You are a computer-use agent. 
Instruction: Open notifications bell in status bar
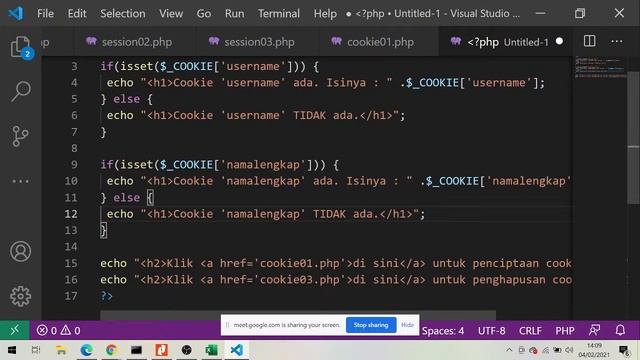click(620, 330)
